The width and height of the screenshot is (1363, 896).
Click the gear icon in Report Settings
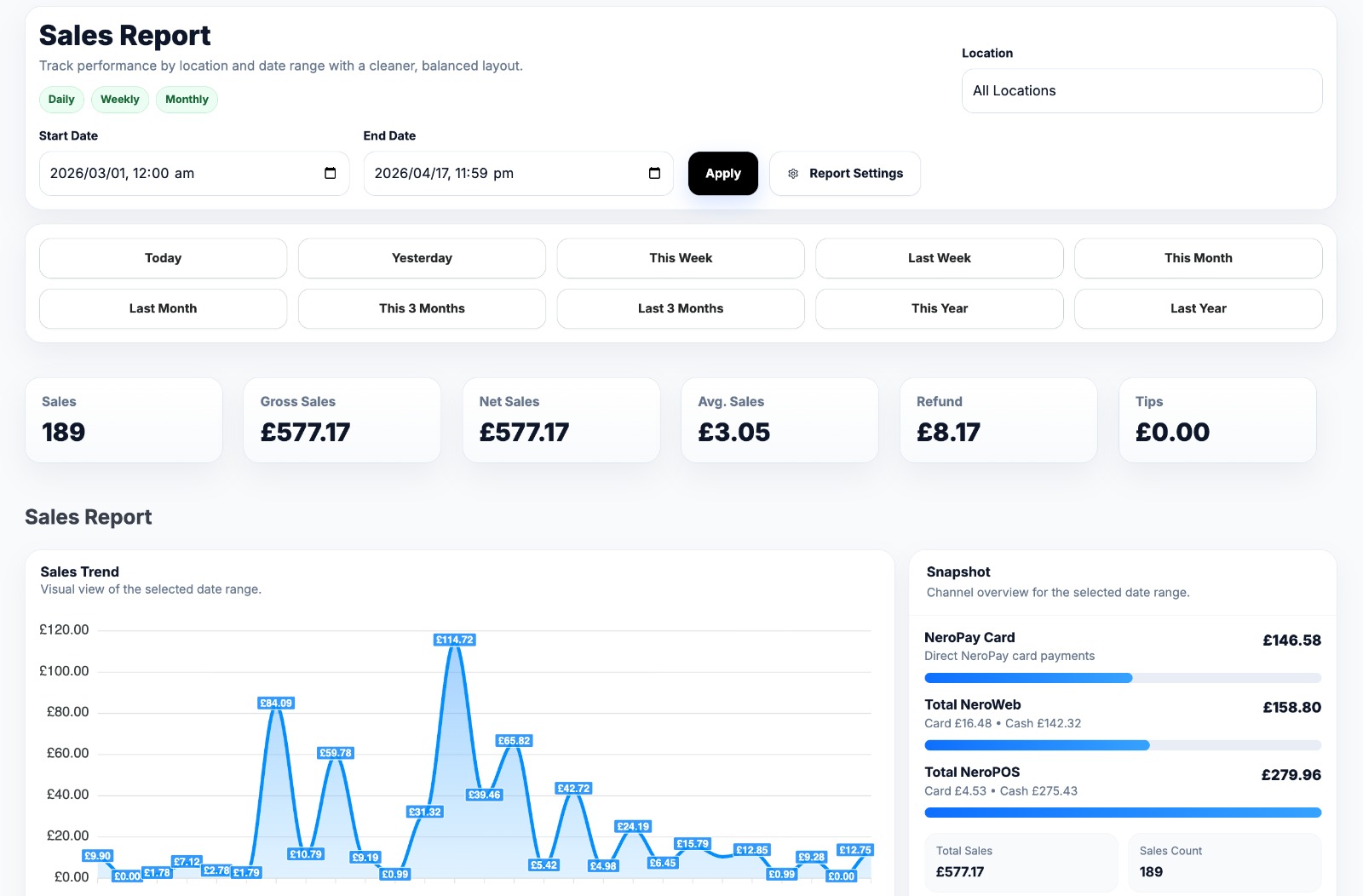coord(793,174)
